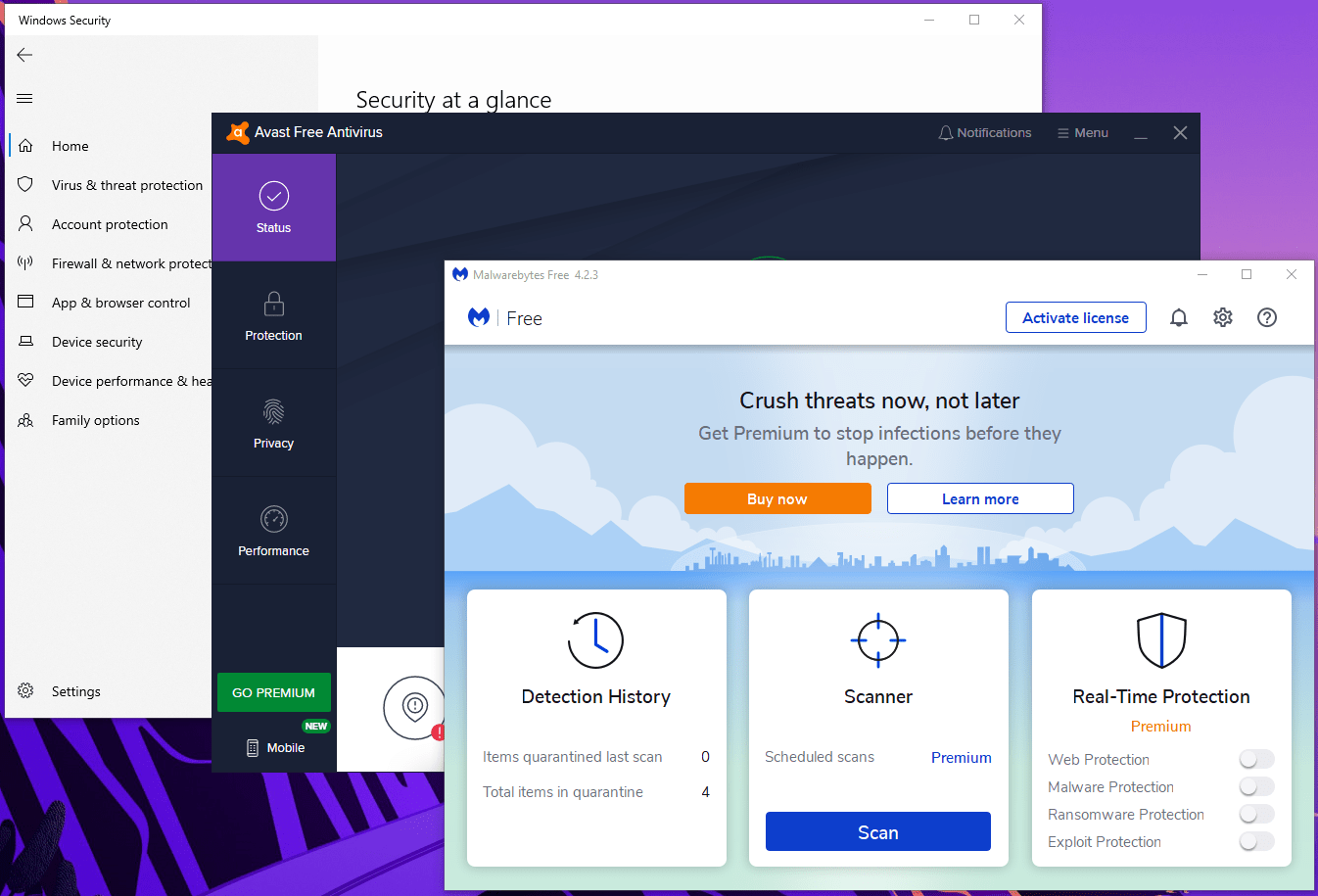The width and height of the screenshot is (1318, 896).
Task: Open Avast Notifications
Action: coord(984,133)
